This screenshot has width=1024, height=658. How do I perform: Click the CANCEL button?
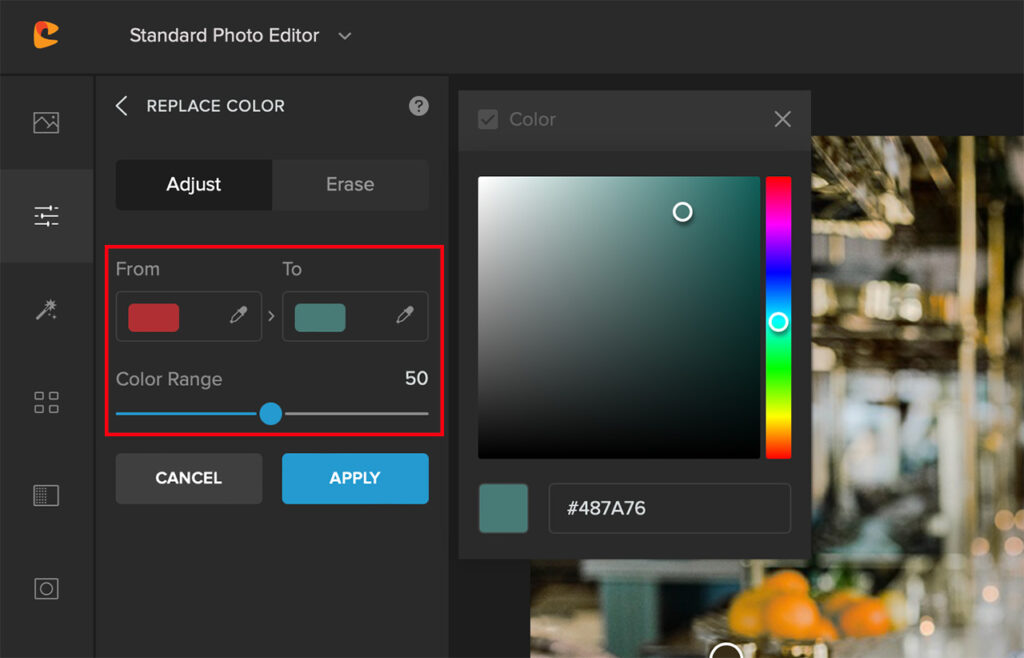point(189,478)
